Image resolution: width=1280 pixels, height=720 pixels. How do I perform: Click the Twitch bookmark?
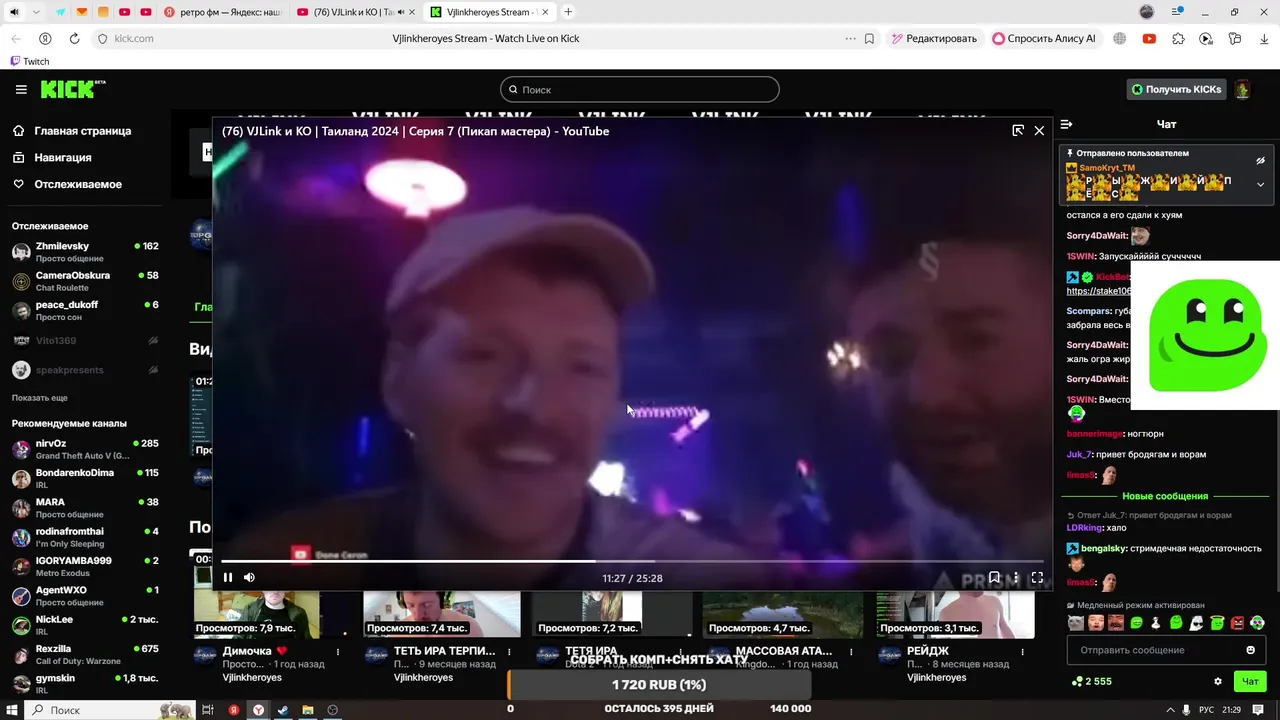29,61
